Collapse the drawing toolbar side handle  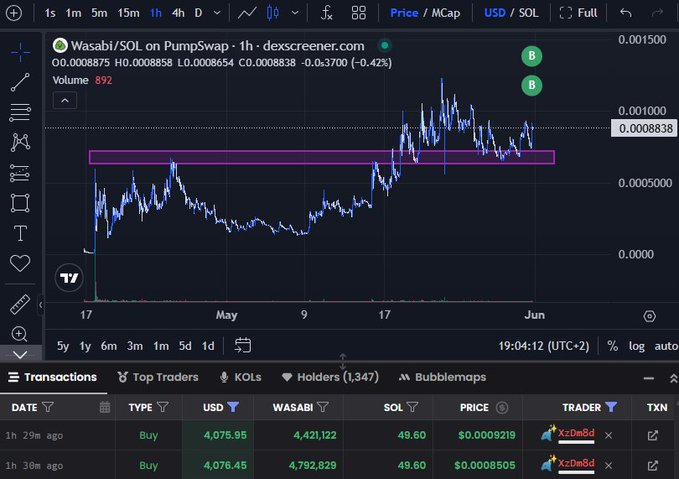pyautogui.click(x=40, y=305)
